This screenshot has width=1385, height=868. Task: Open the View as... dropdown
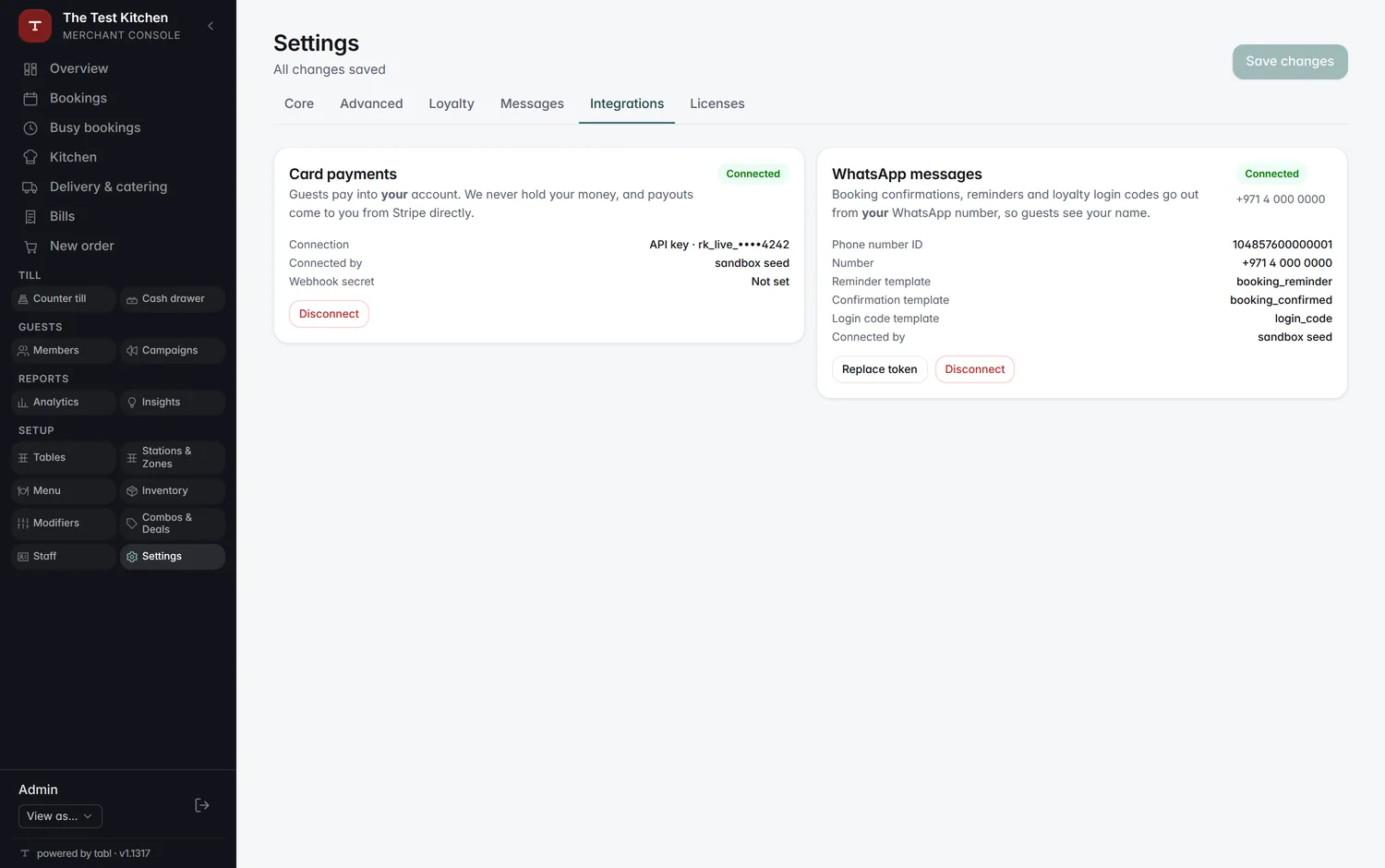point(60,816)
